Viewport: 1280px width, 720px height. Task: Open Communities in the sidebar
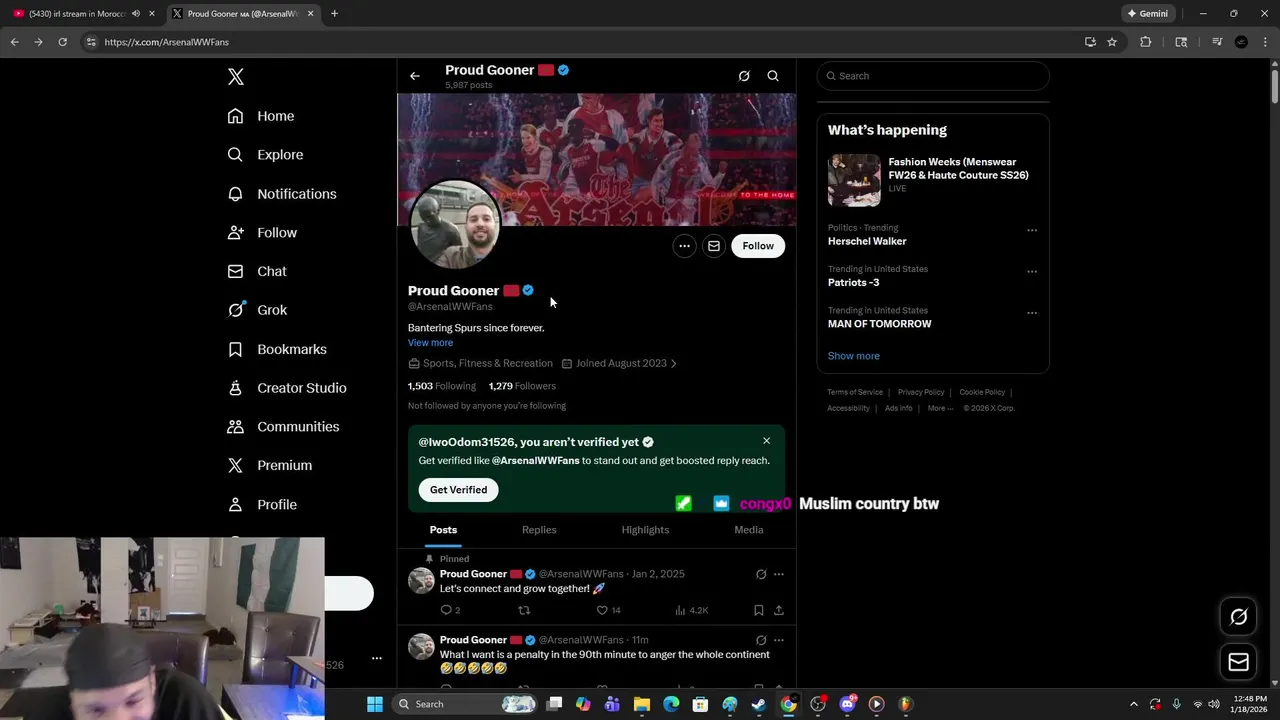click(283, 427)
